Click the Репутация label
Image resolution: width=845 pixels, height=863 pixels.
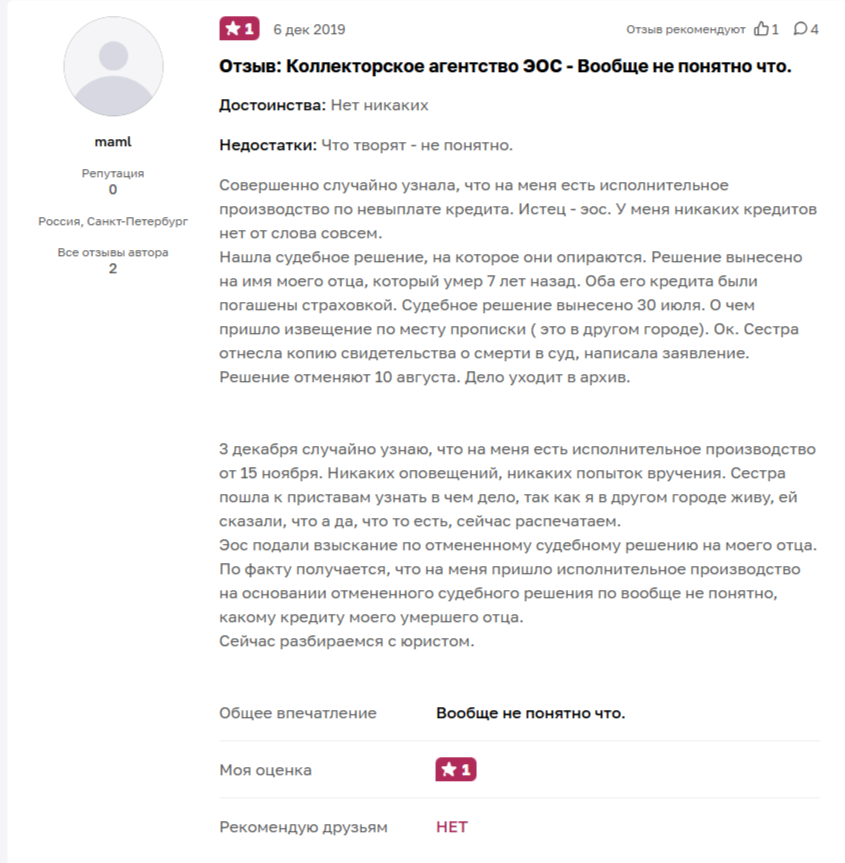[x=113, y=173]
